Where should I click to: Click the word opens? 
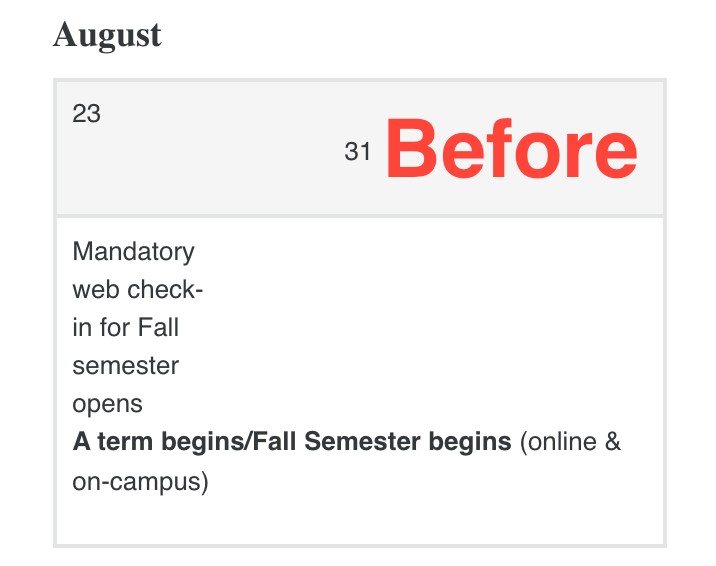pyautogui.click(x=107, y=404)
